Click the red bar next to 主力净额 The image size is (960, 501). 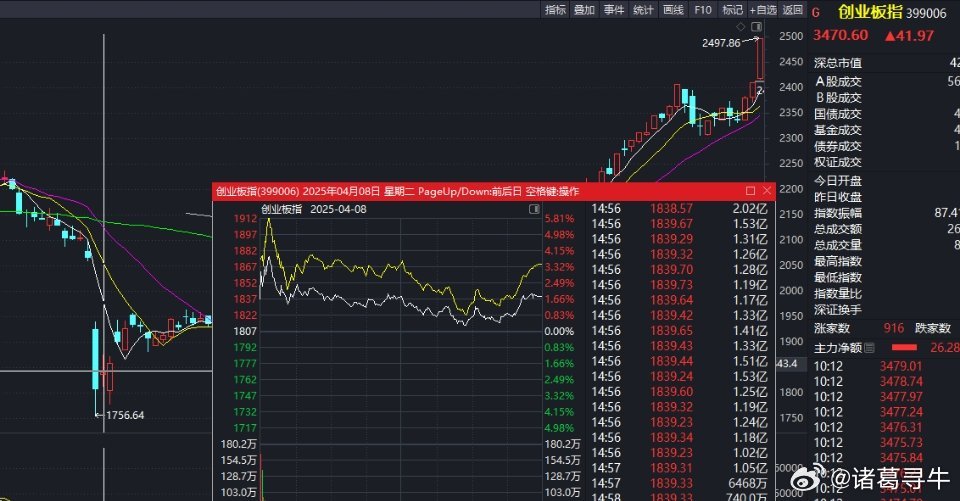coord(904,348)
